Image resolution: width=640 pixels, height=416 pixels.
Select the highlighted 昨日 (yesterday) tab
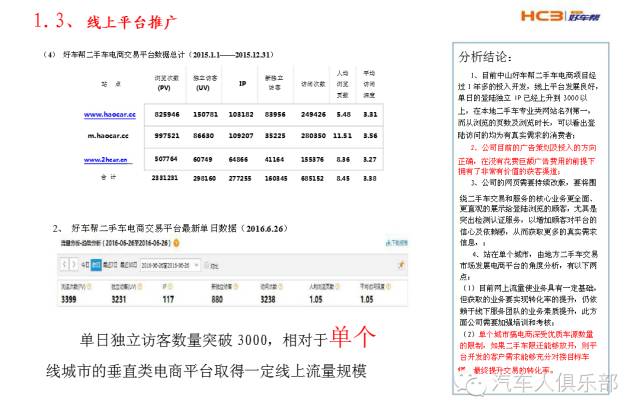pyautogui.click(x=96, y=265)
